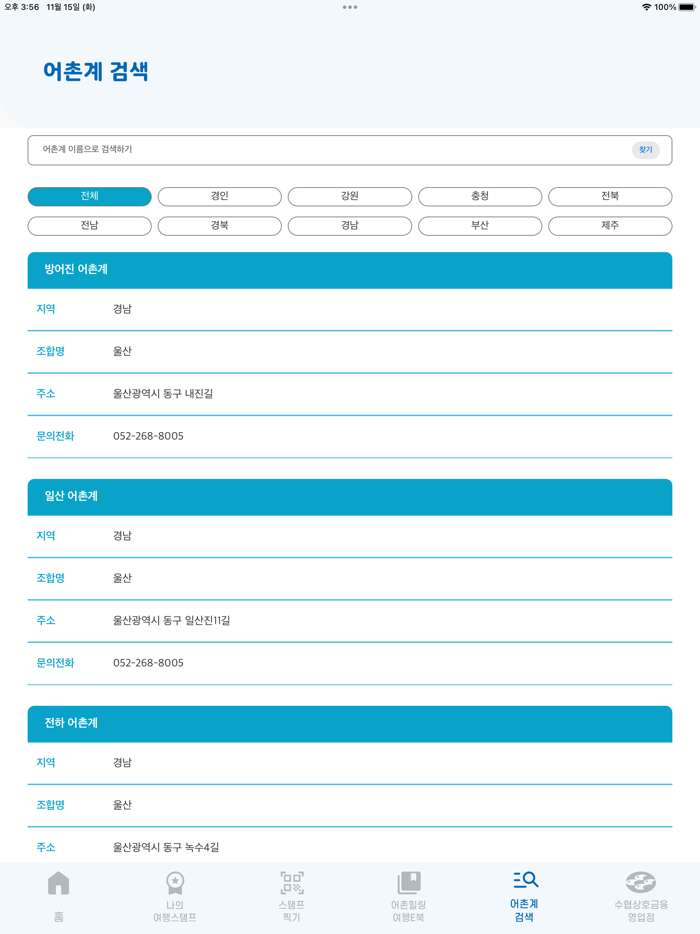Click 울산 조합명 value in 일산 card
The height and width of the screenshot is (934, 700).
pyautogui.click(x=122, y=578)
